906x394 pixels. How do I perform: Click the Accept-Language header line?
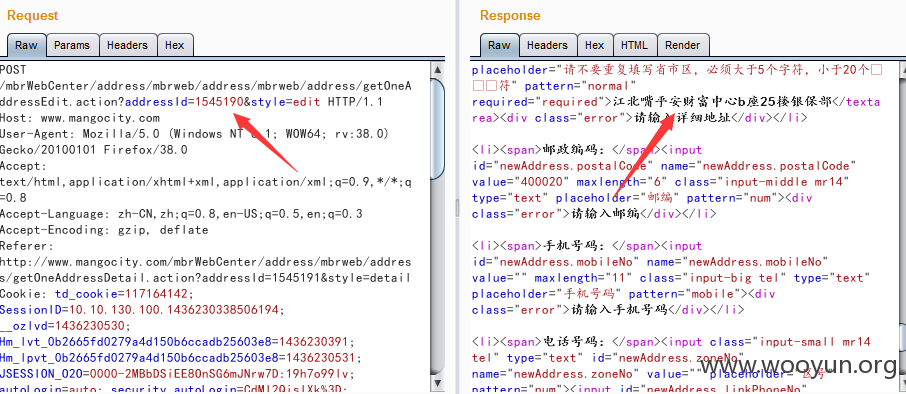(x=181, y=214)
